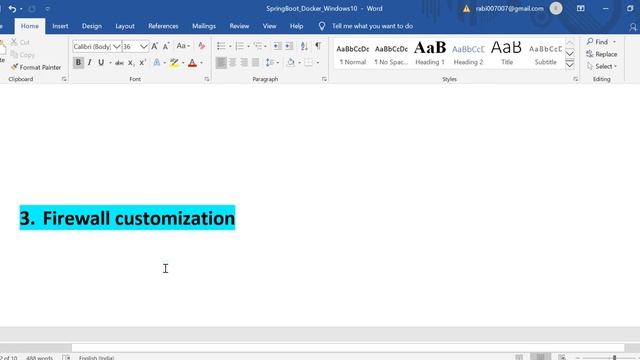Align text left

pos(221,62)
